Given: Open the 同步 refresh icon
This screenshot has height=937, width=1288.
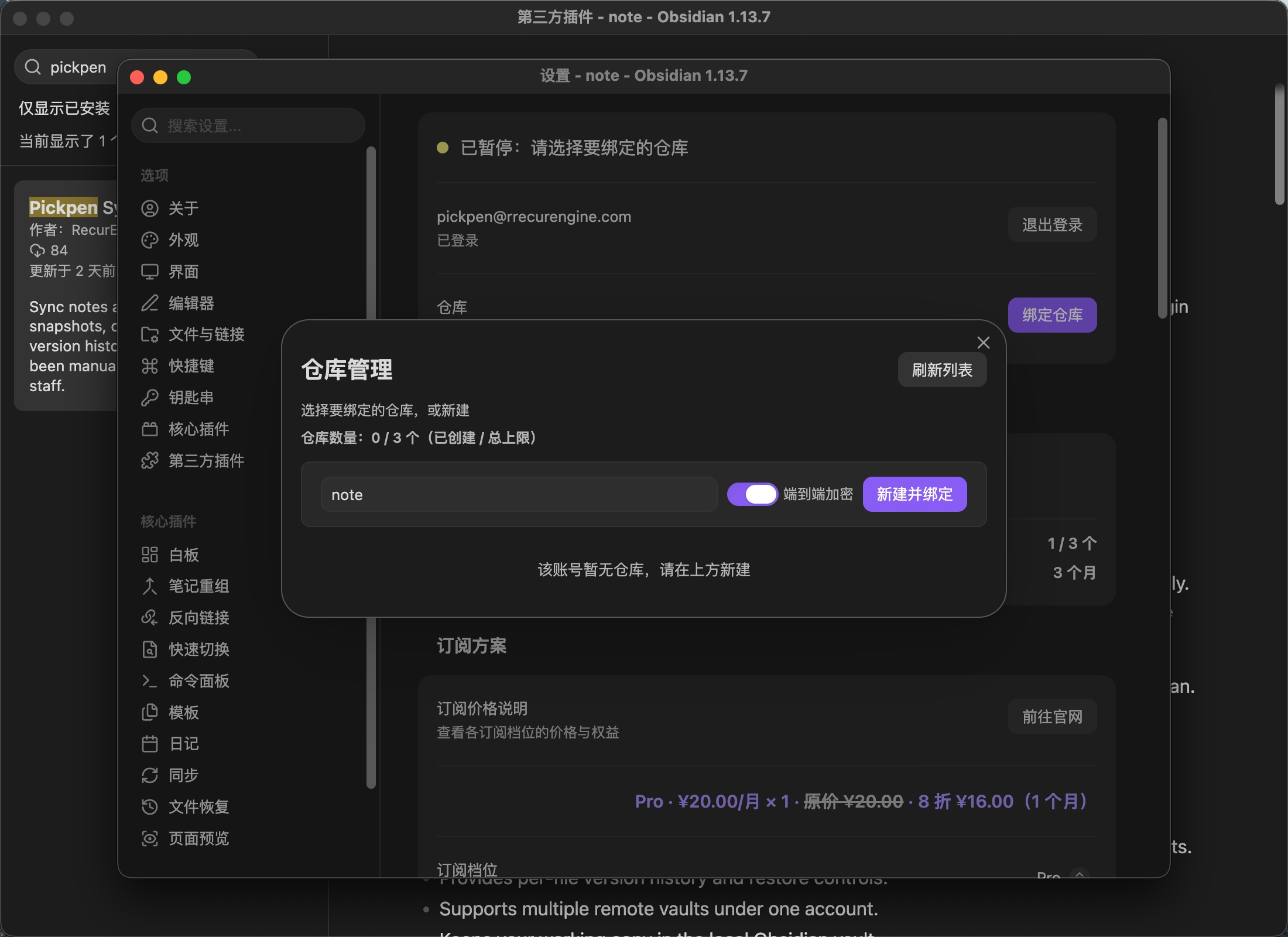Looking at the screenshot, I should pos(150,775).
